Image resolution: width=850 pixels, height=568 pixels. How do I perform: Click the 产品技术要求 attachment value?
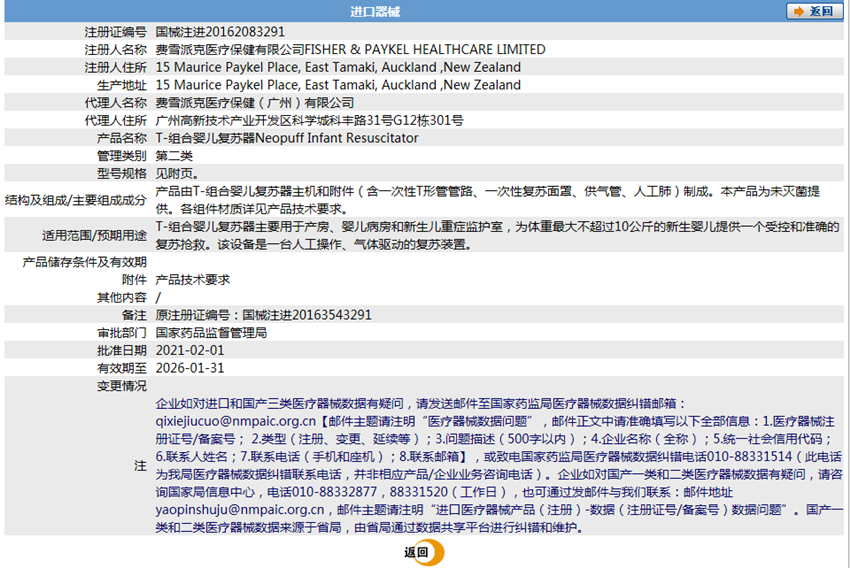192,280
